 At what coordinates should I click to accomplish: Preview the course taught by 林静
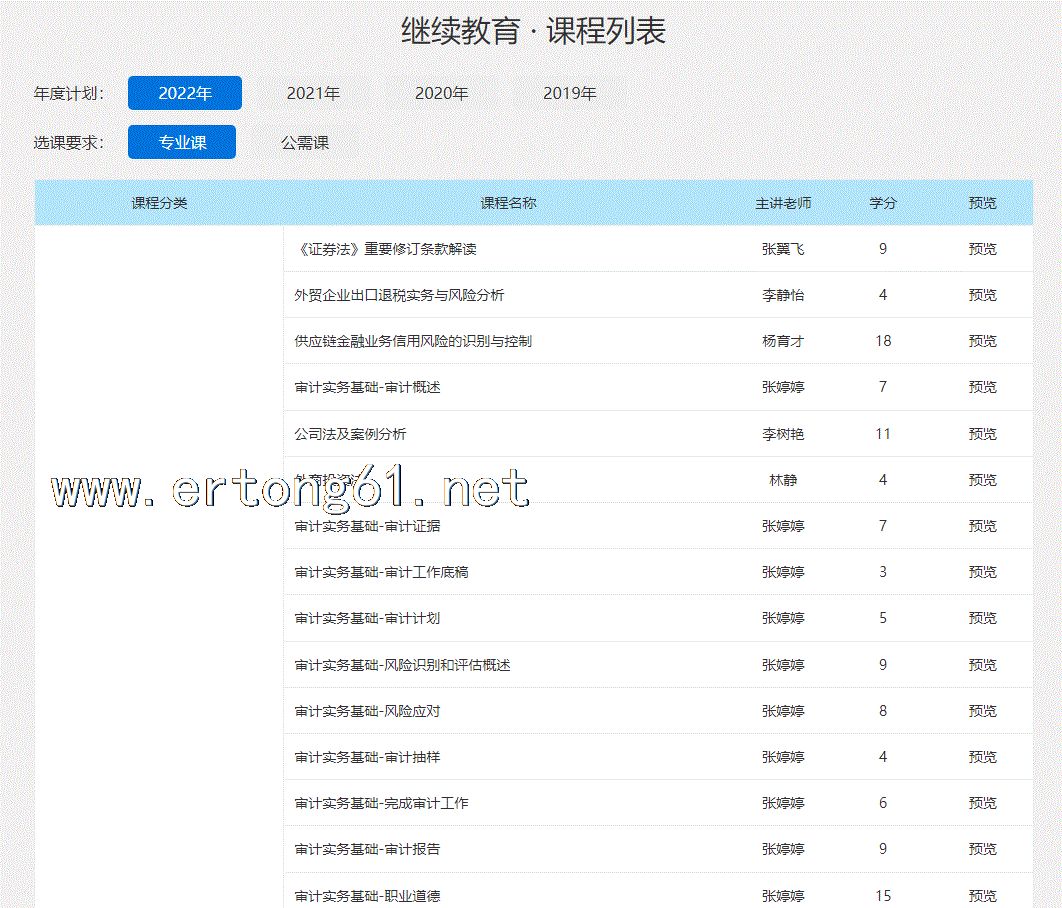tap(982, 480)
